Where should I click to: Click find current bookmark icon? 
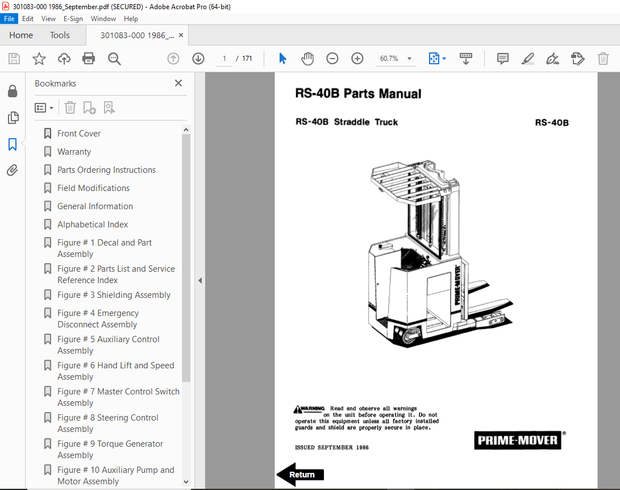[x=109, y=108]
